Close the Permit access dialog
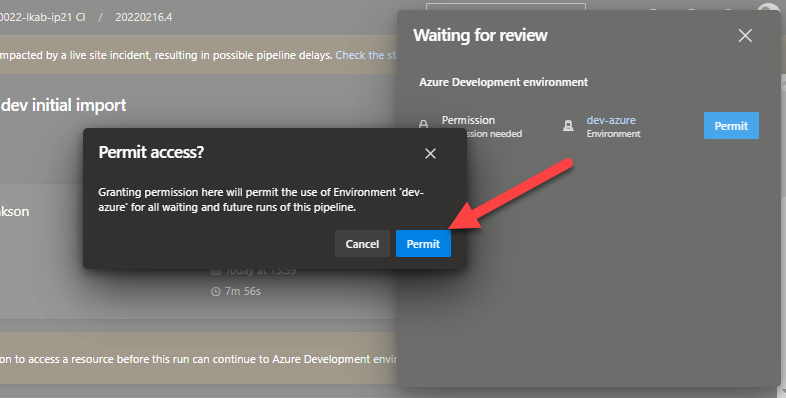Image resolution: width=786 pixels, height=398 pixels. [x=430, y=153]
